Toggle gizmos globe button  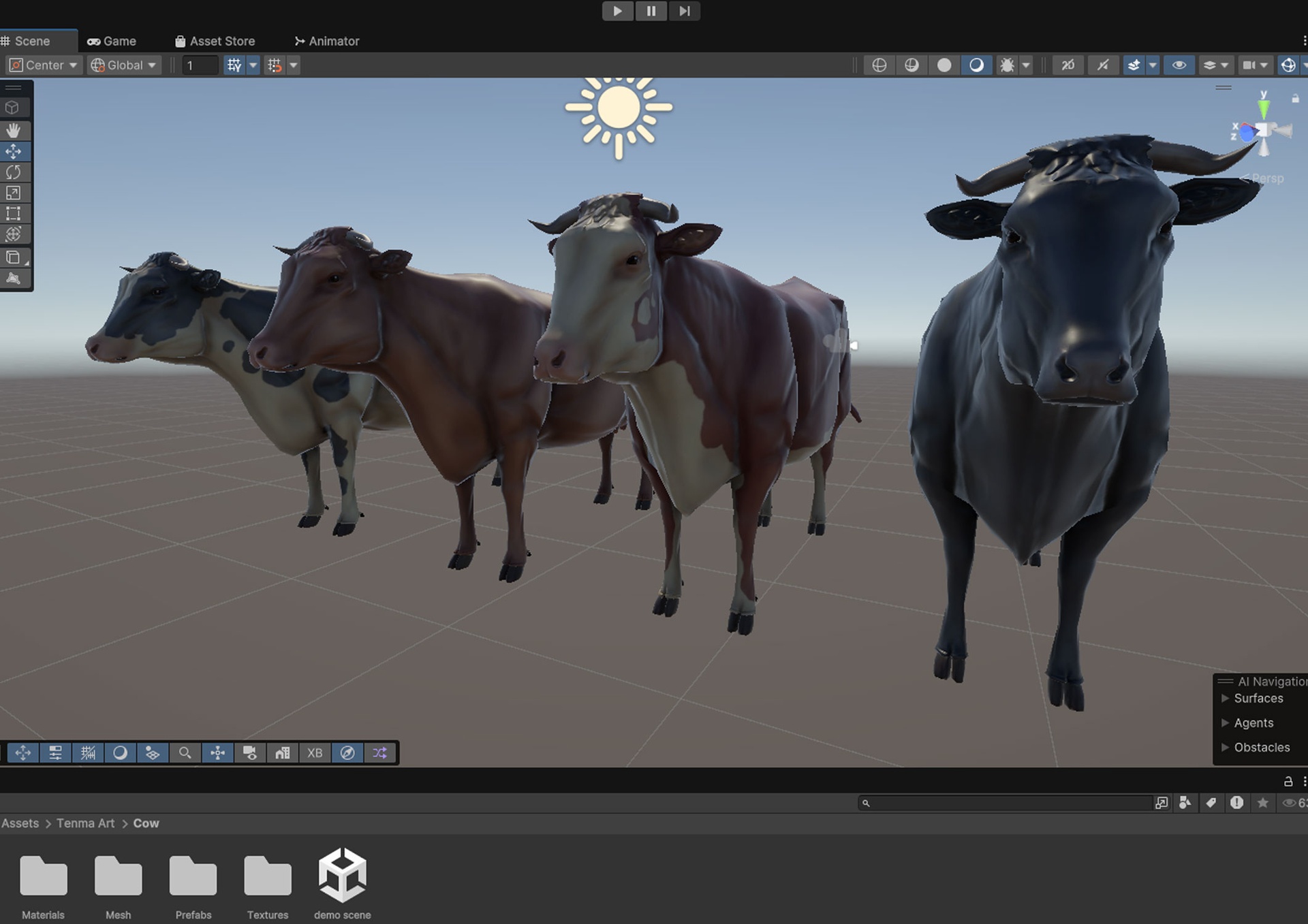coord(1288,65)
